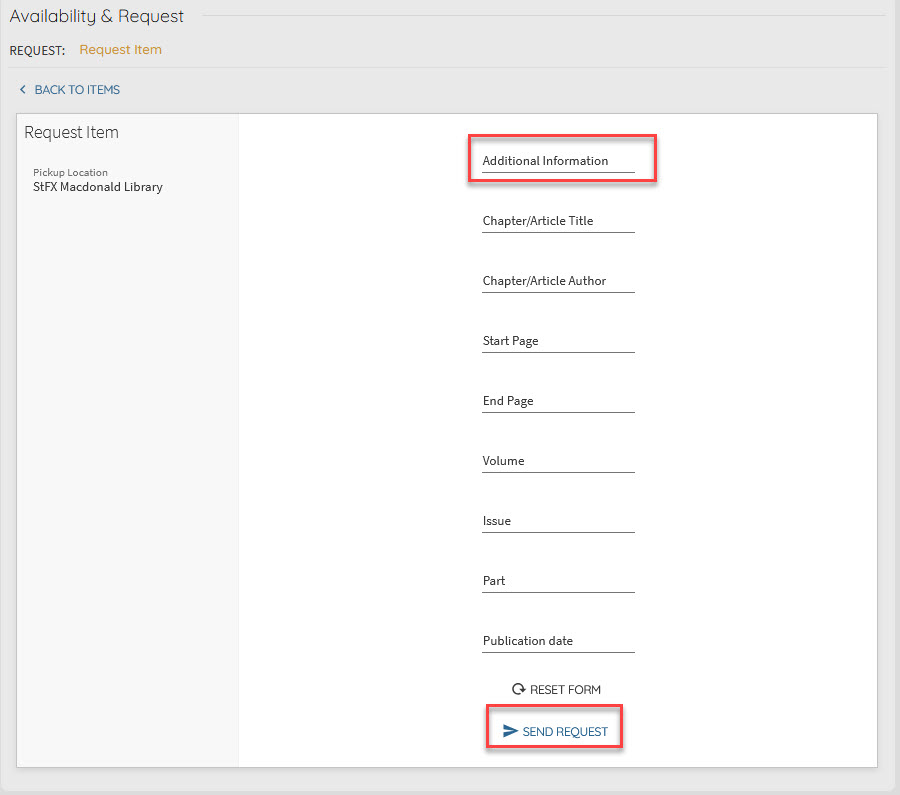Open the orange Request Item link

(x=120, y=50)
